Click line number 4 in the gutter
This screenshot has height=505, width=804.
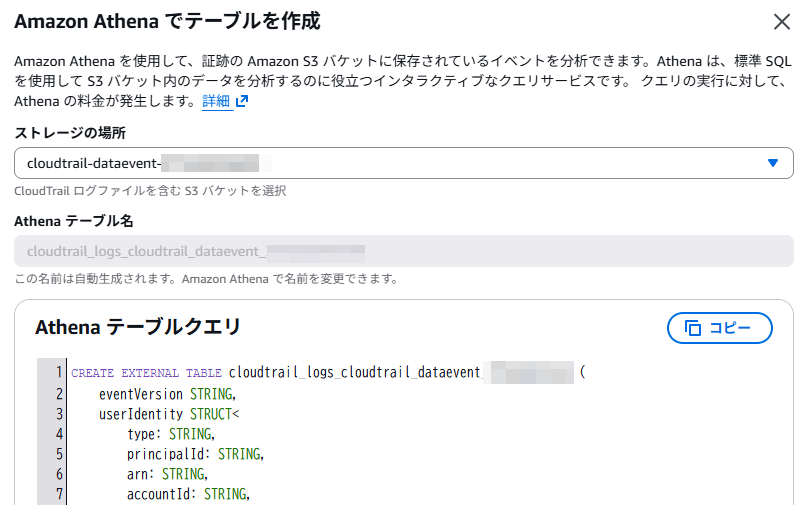(x=59, y=434)
